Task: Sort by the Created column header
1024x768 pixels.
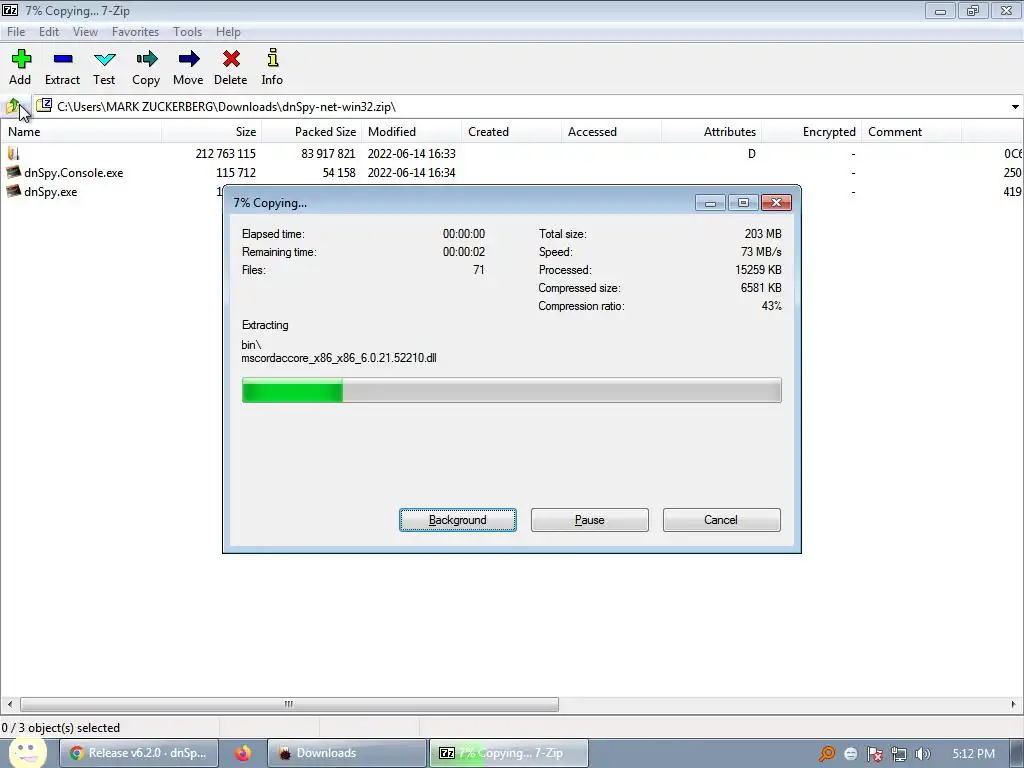Action: coord(511,131)
